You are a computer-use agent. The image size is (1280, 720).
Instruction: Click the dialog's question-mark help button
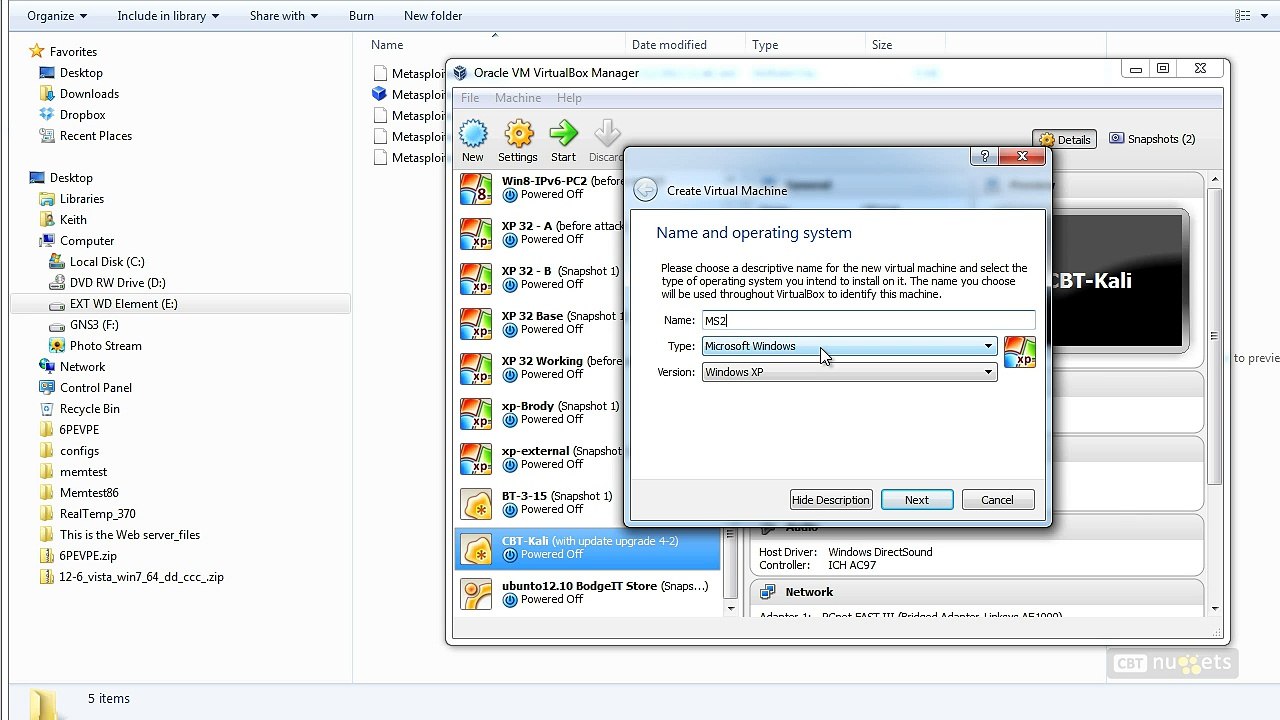(x=984, y=156)
